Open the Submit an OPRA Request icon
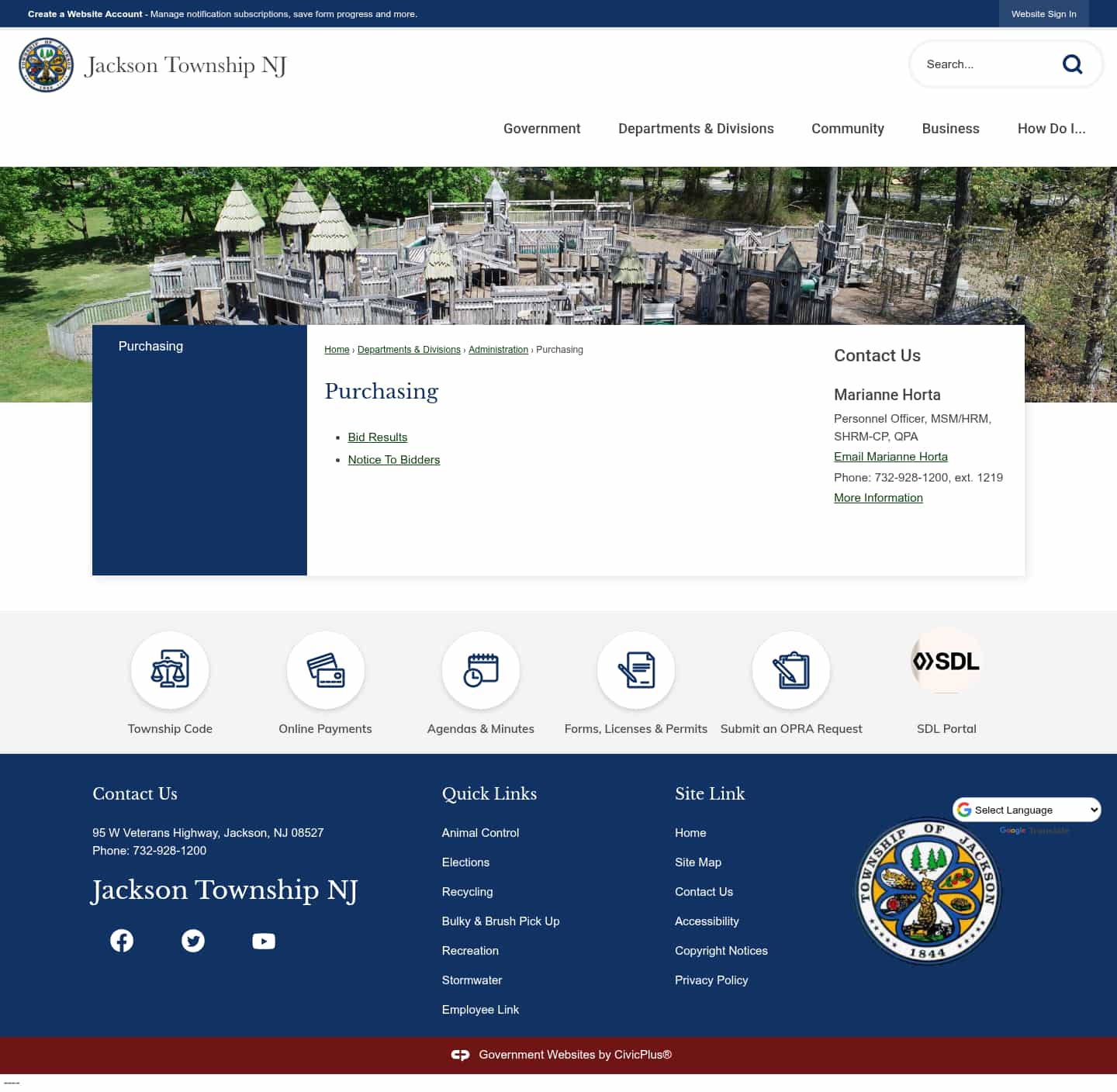 pos(790,670)
